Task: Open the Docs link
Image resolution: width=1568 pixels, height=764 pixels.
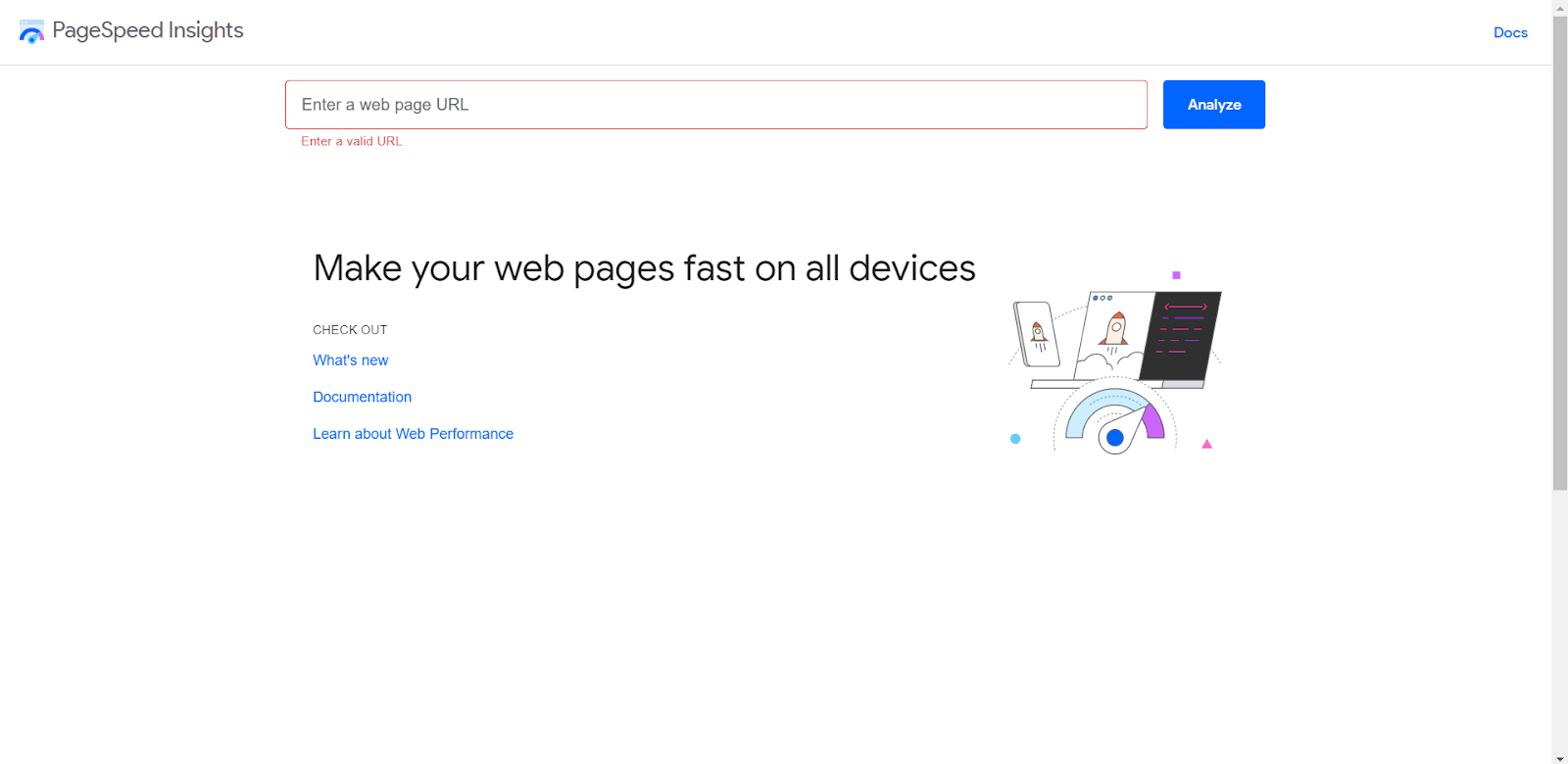Action: (1510, 32)
